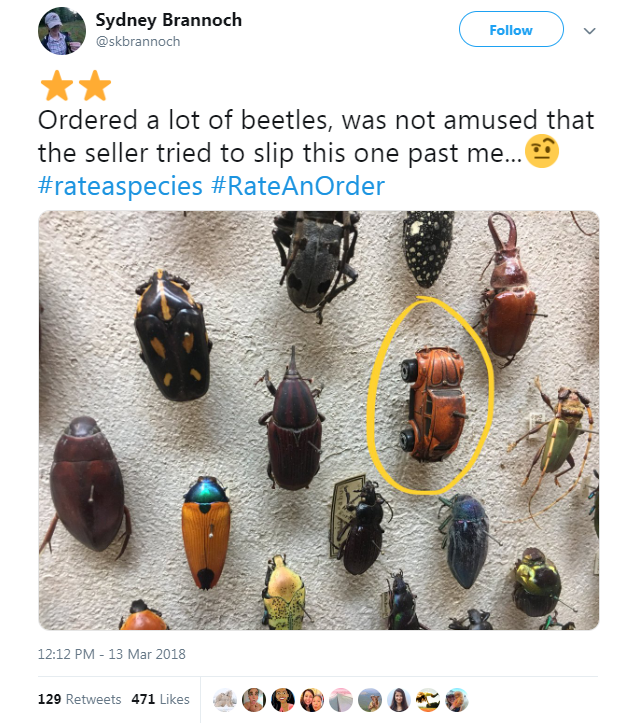Click the third liker avatar in the row
The width and height of the screenshot is (635, 723).
283,699
